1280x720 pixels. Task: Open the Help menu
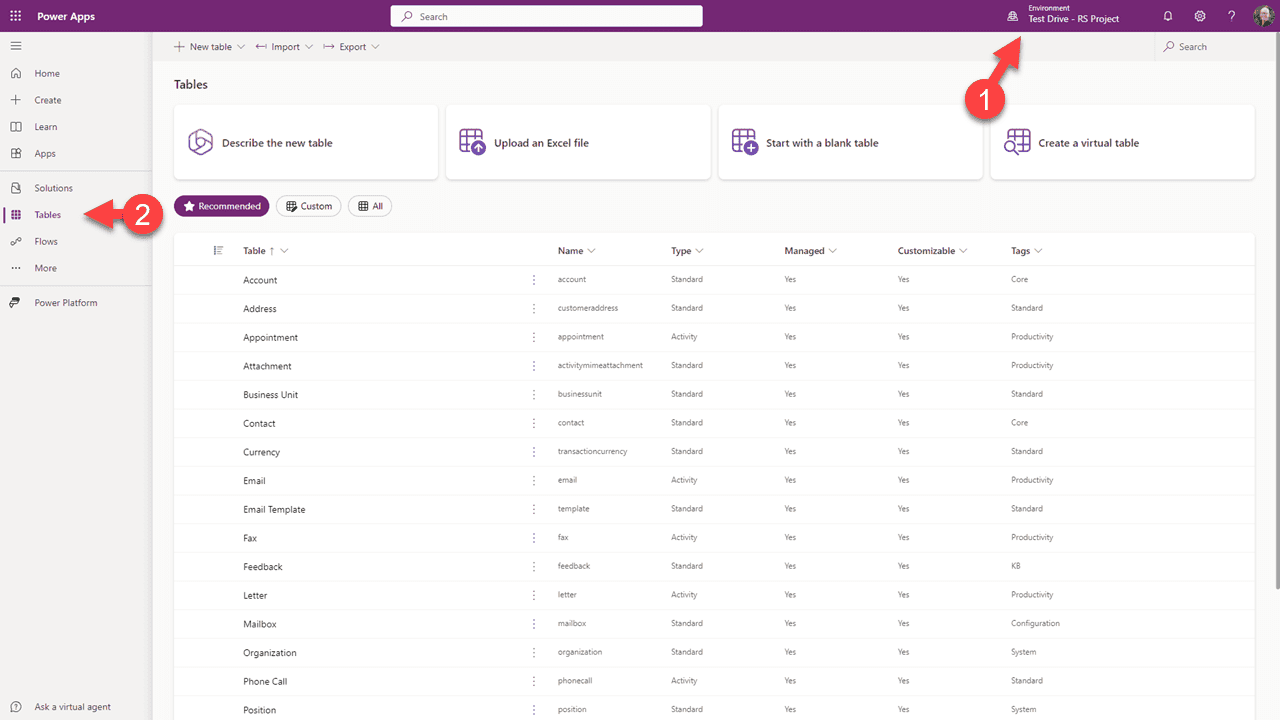pos(1231,16)
